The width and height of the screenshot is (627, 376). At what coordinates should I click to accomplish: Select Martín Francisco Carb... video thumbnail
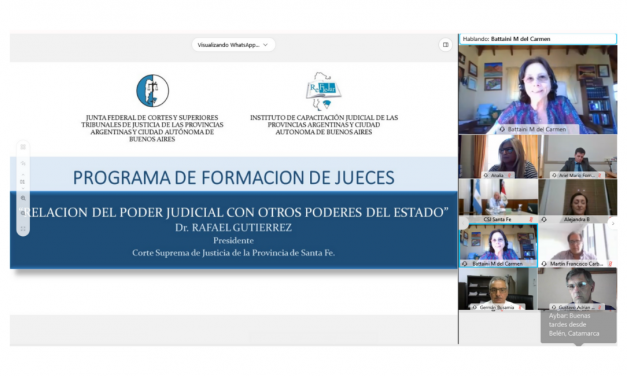pos(578,245)
